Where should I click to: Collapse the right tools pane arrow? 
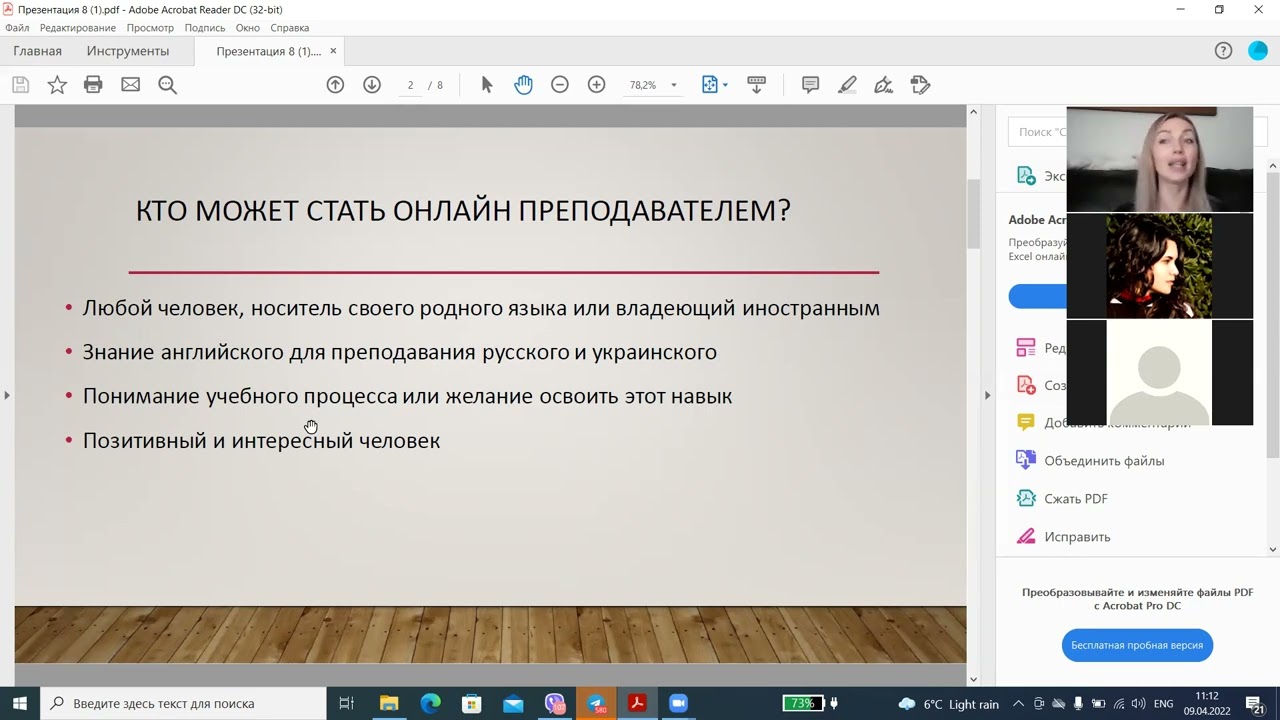tap(987, 395)
